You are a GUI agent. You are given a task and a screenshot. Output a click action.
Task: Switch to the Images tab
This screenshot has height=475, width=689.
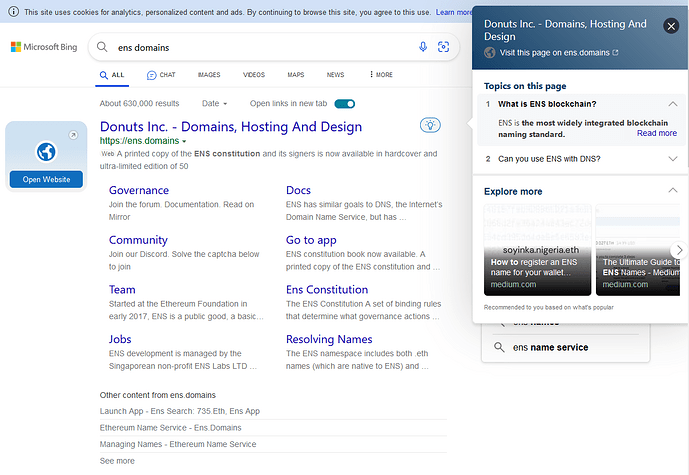coord(209,75)
